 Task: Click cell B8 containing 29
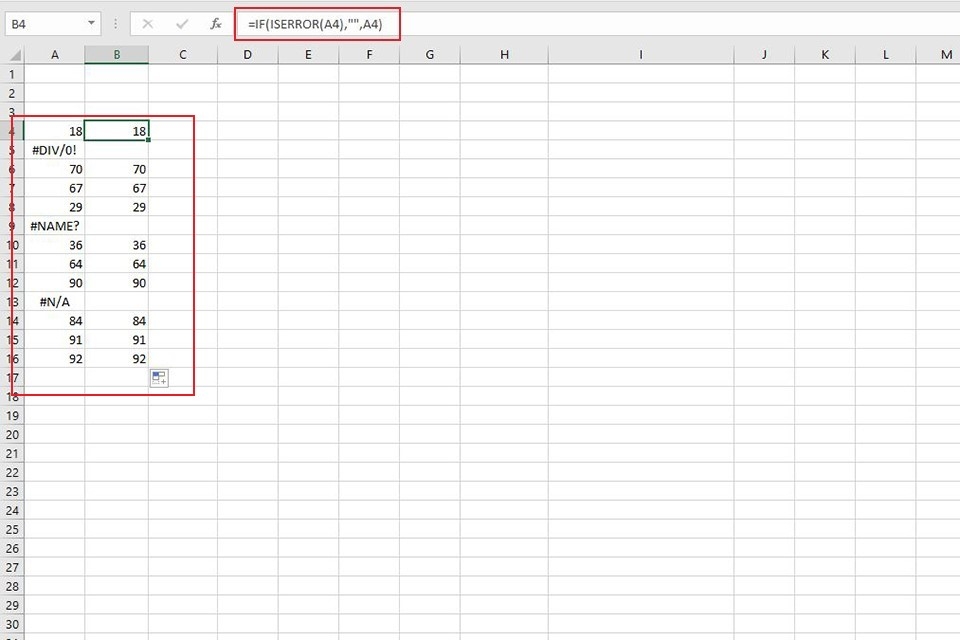116,207
